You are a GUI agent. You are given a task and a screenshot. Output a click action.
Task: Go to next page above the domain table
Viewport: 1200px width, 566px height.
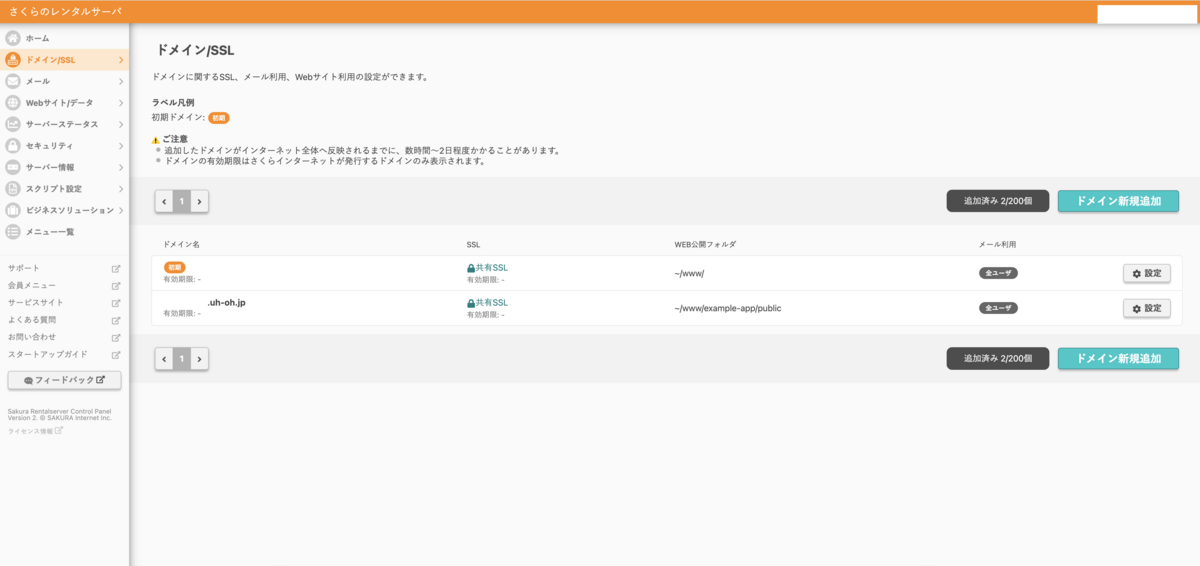(x=199, y=201)
